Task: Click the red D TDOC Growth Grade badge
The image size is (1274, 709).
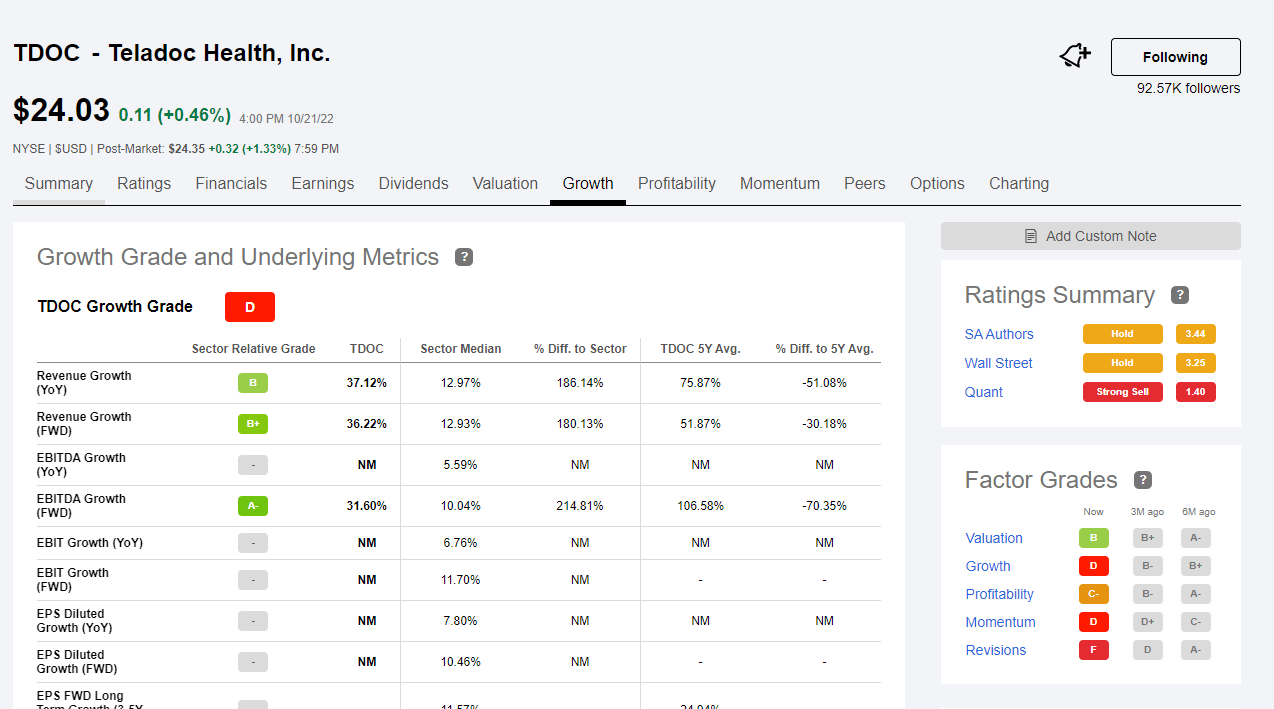Action: (x=250, y=307)
